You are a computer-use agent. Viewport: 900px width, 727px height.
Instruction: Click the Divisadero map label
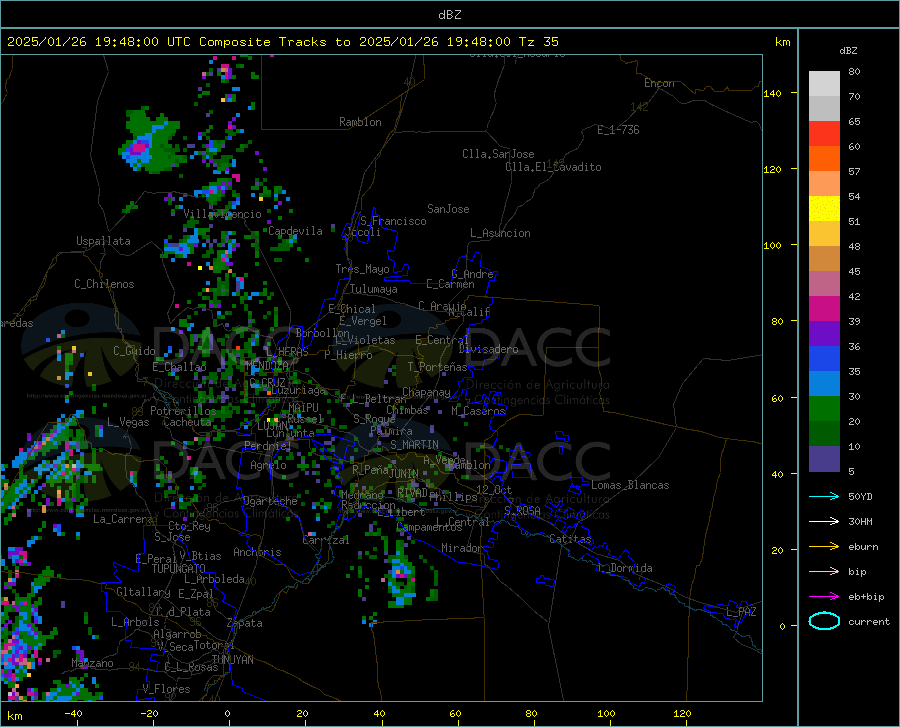(488, 349)
